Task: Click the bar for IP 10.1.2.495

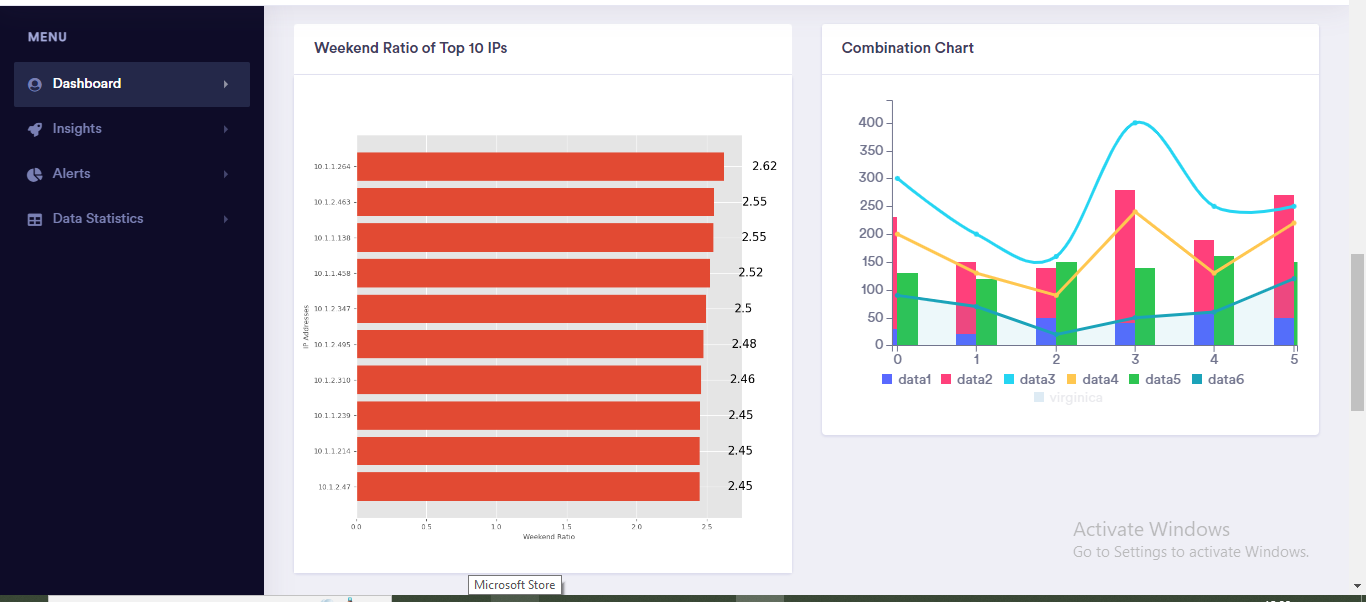Action: click(x=530, y=344)
